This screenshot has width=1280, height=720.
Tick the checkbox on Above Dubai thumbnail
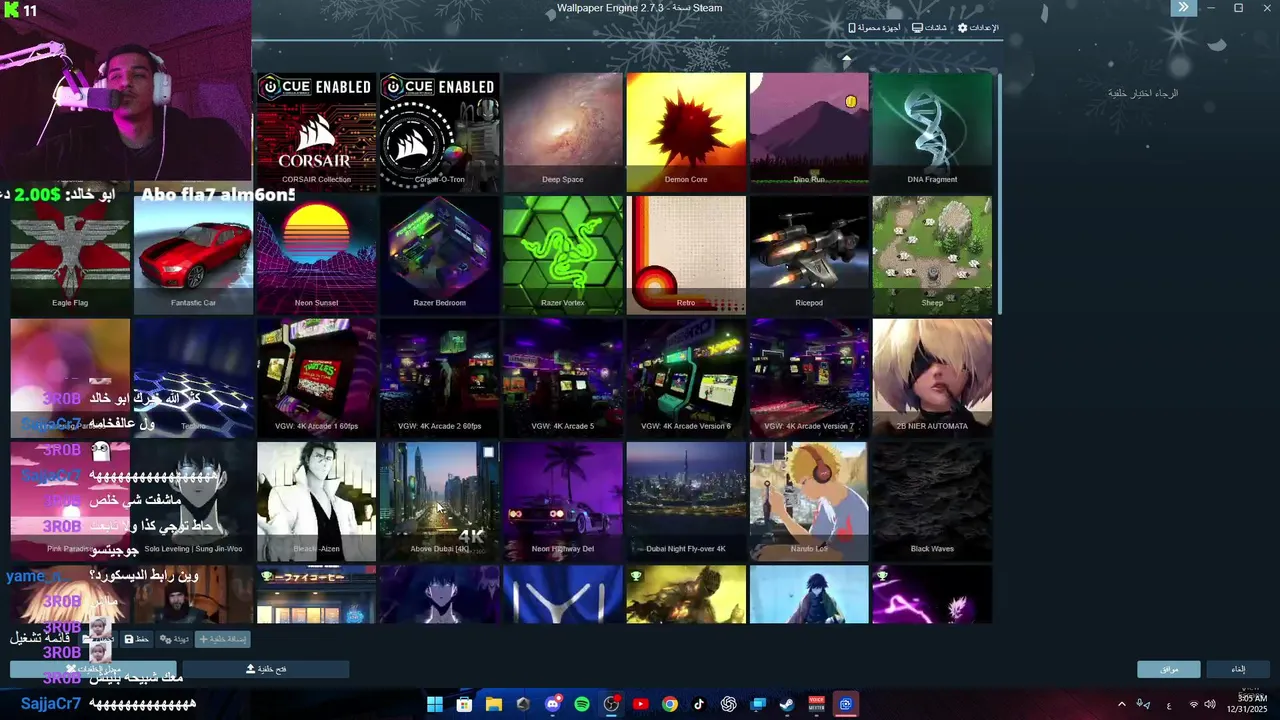pyautogui.click(x=488, y=453)
